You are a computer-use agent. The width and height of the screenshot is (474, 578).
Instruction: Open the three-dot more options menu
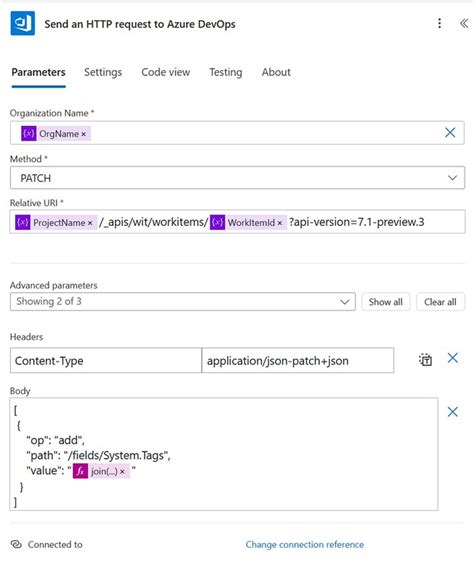[439, 23]
